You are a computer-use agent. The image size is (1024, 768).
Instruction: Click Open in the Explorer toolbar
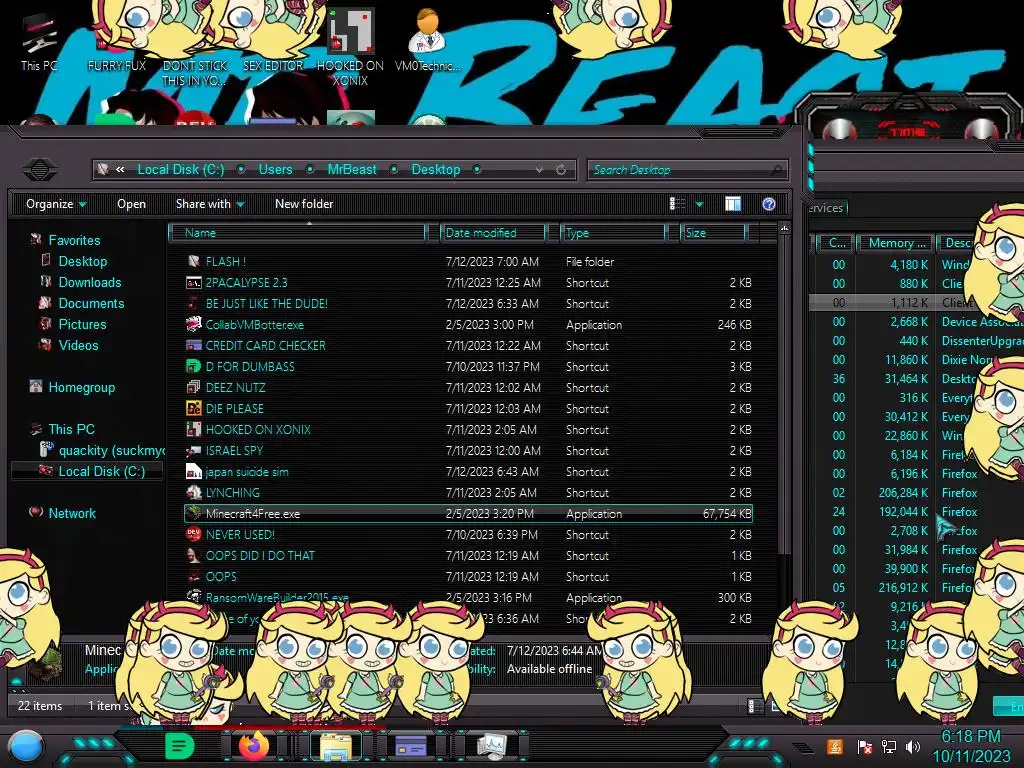[x=131, y=204]
